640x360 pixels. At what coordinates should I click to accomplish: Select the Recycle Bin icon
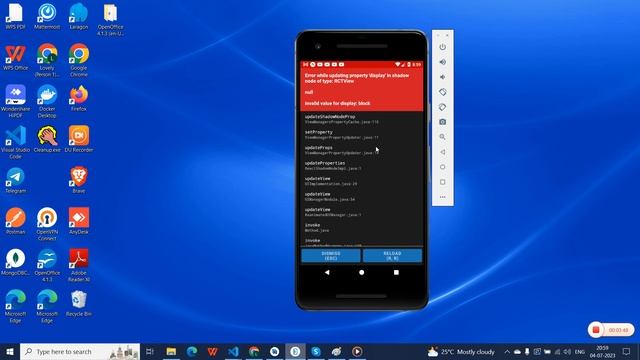[x=78, y=303]
